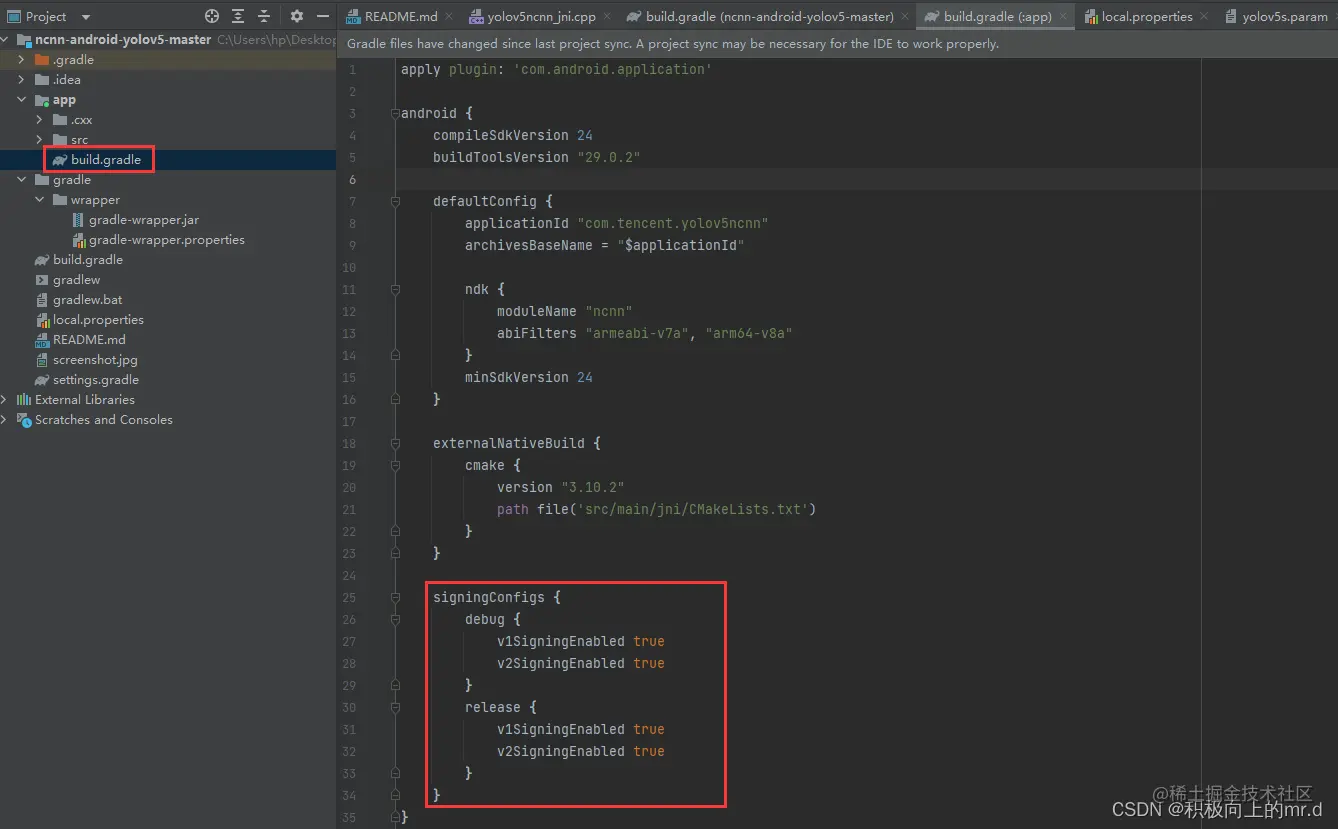Select README.md in Project tree
The height and width of the screenshot is (829, 1338).
pos(89,340)
